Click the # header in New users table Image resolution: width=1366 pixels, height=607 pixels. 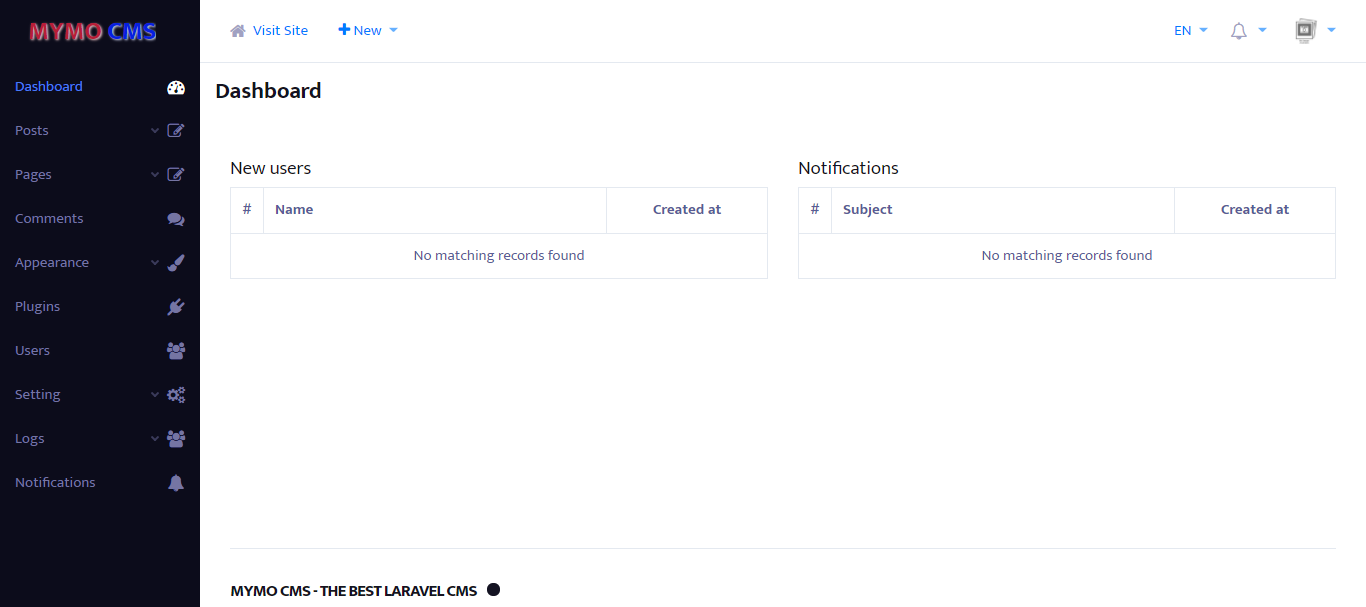click(247, 210)
